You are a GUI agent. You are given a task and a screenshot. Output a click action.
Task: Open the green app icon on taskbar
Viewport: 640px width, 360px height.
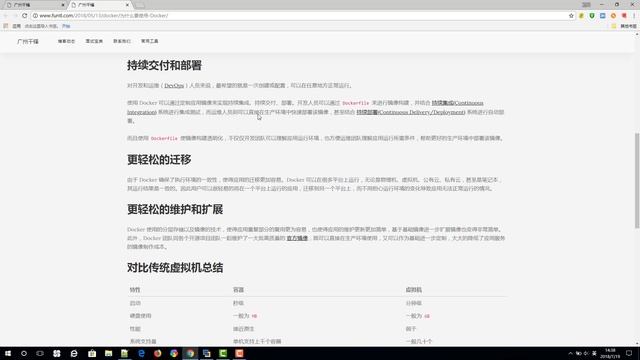[223, 353]
